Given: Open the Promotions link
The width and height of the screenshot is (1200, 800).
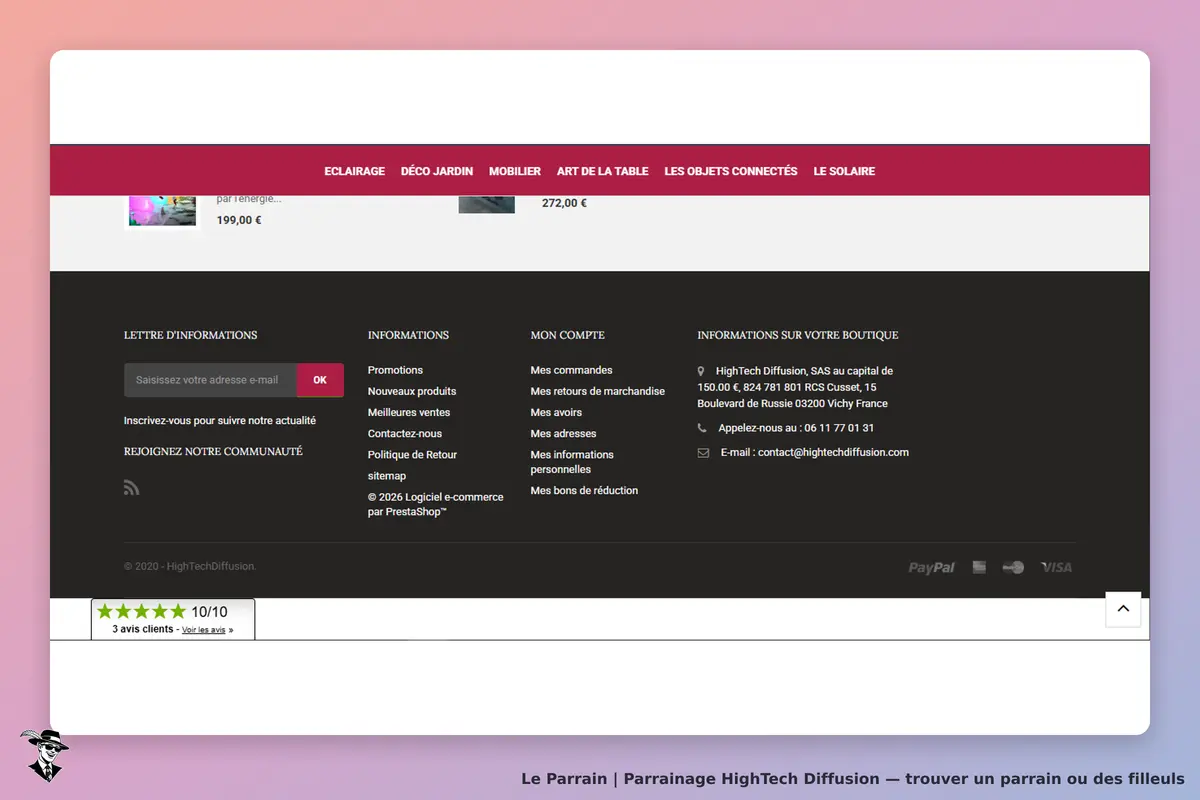Looking at the screenshot, I should [395, 370].
